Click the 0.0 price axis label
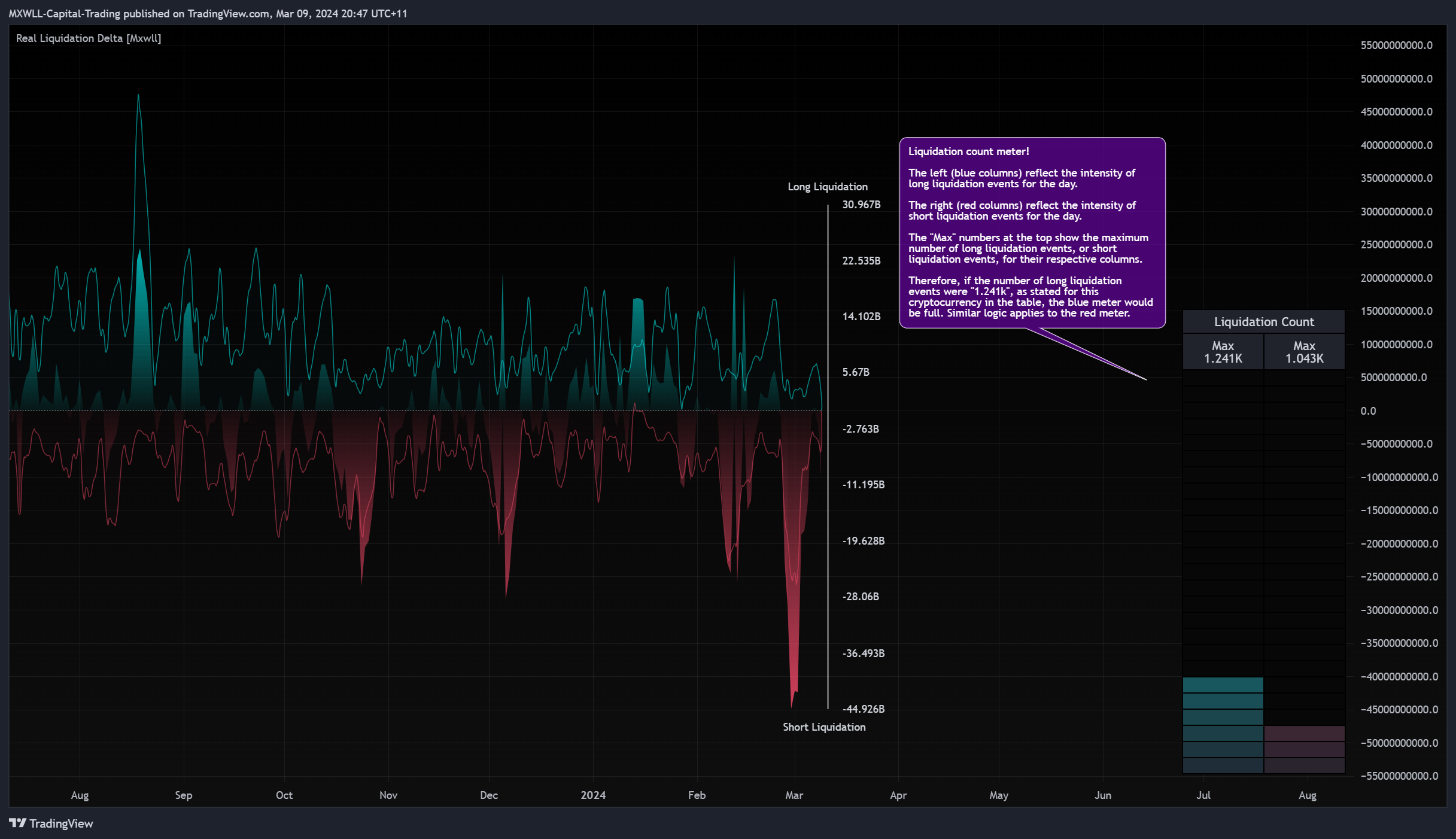The height and width of the screenshot is (839, 1456). (x=1368, y=411)
